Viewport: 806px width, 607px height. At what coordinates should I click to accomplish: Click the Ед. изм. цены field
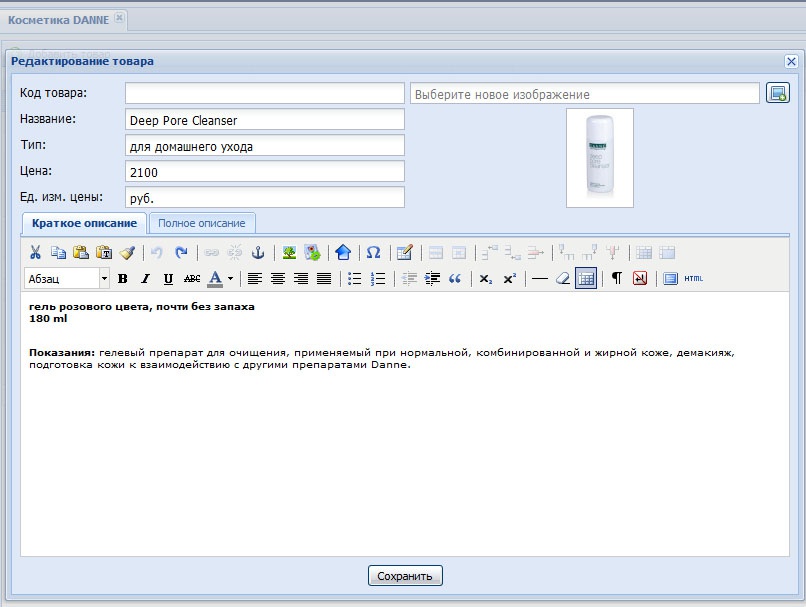(265, 197)
